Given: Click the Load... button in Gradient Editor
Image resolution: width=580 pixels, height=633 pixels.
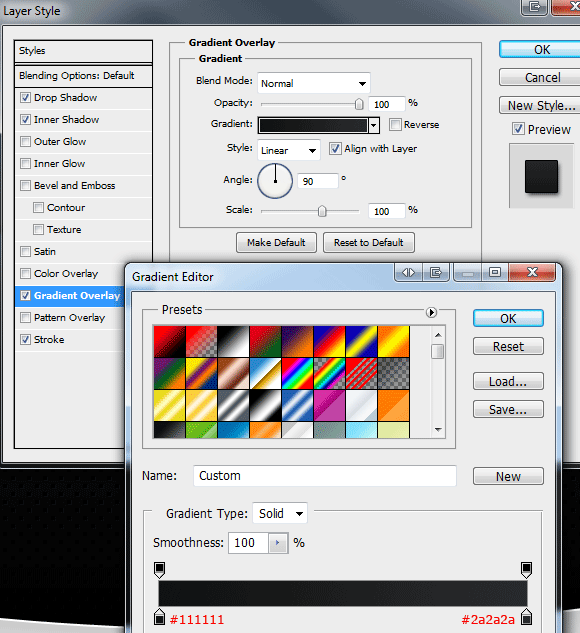Looking at the screenshot, I should (508, 381).
